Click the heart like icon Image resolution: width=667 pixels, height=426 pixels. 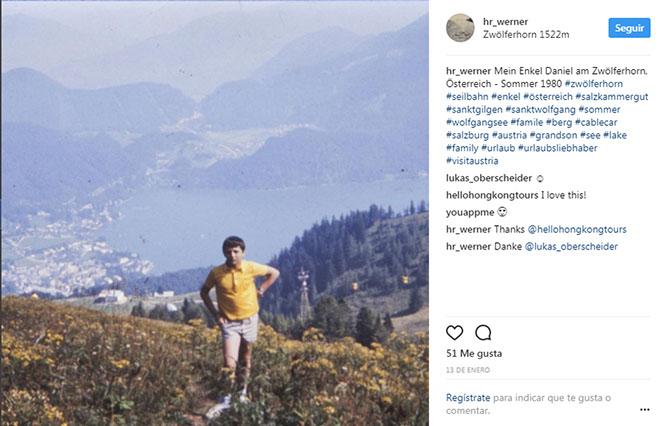(x=455, y=333)
